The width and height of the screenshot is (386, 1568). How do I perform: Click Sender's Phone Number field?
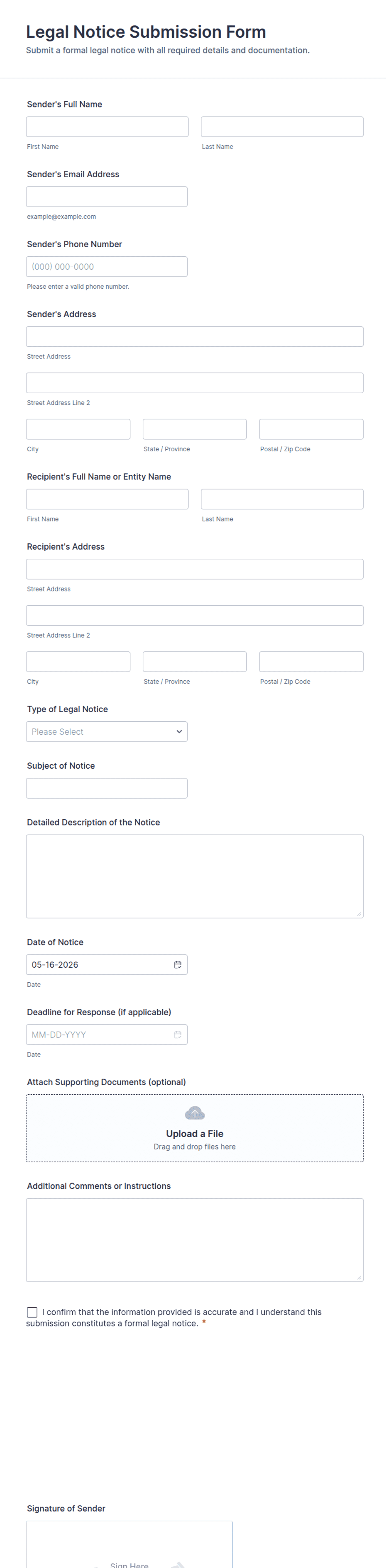[x=107, y=267]
